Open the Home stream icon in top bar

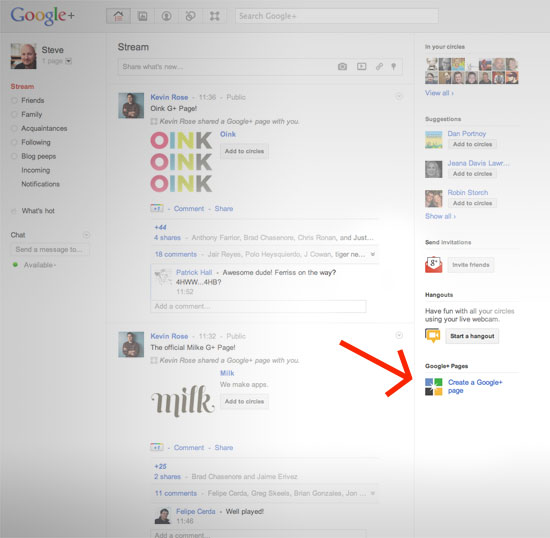point(119,16)
